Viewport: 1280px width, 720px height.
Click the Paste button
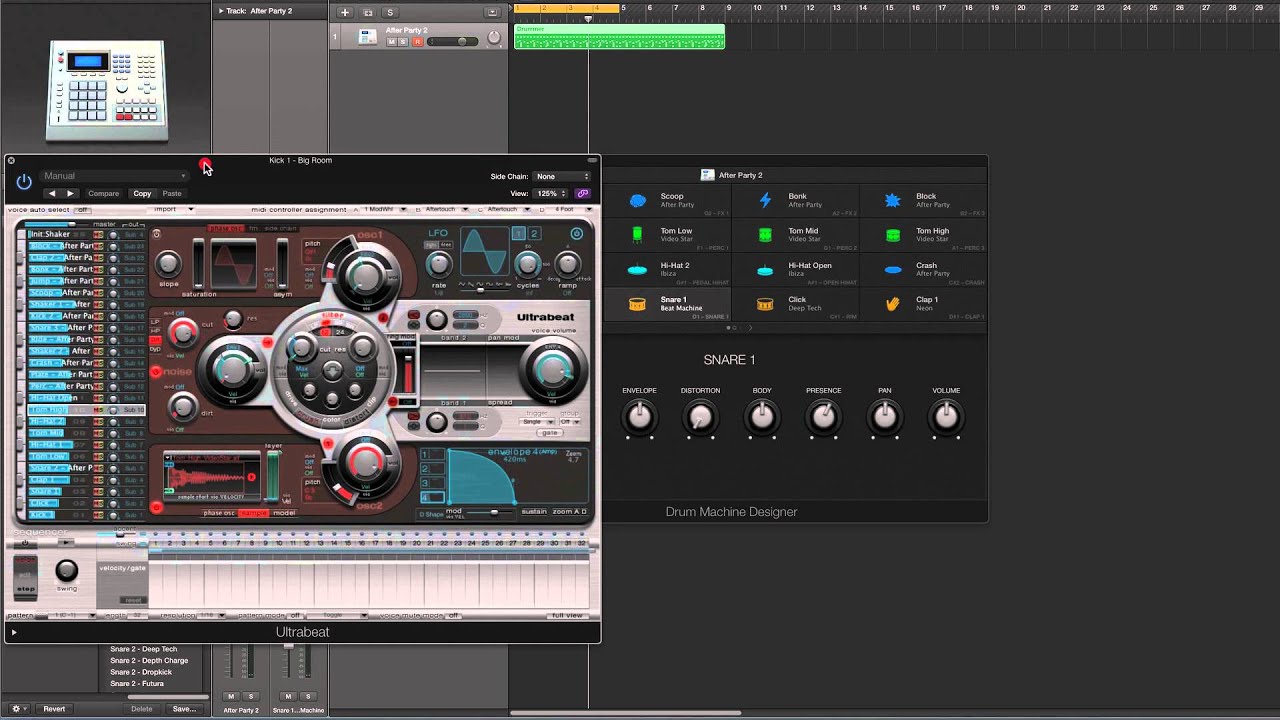coord(172,193)
